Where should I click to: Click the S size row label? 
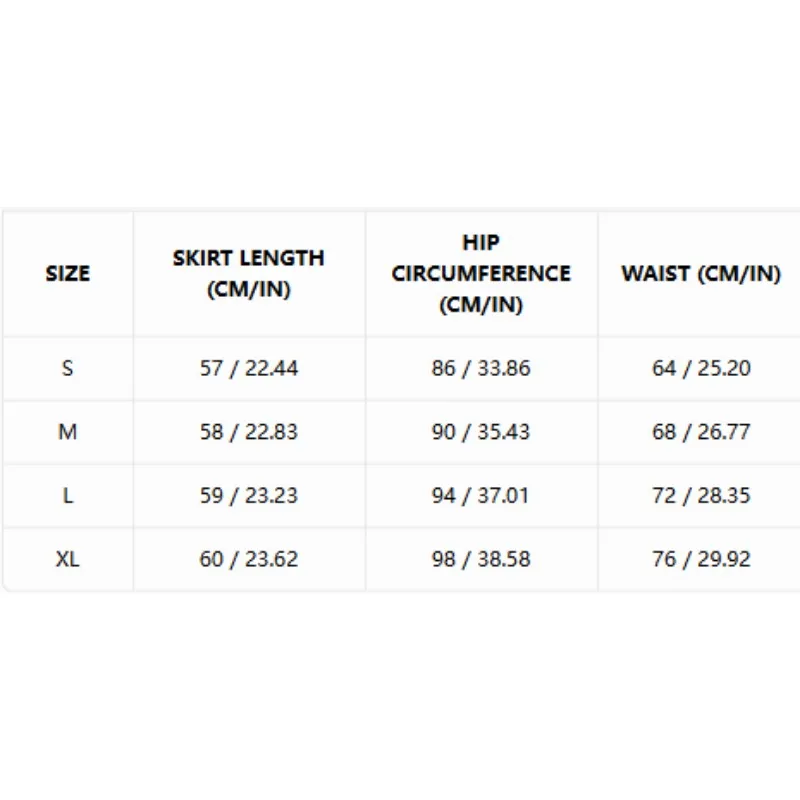coord(67,368)
